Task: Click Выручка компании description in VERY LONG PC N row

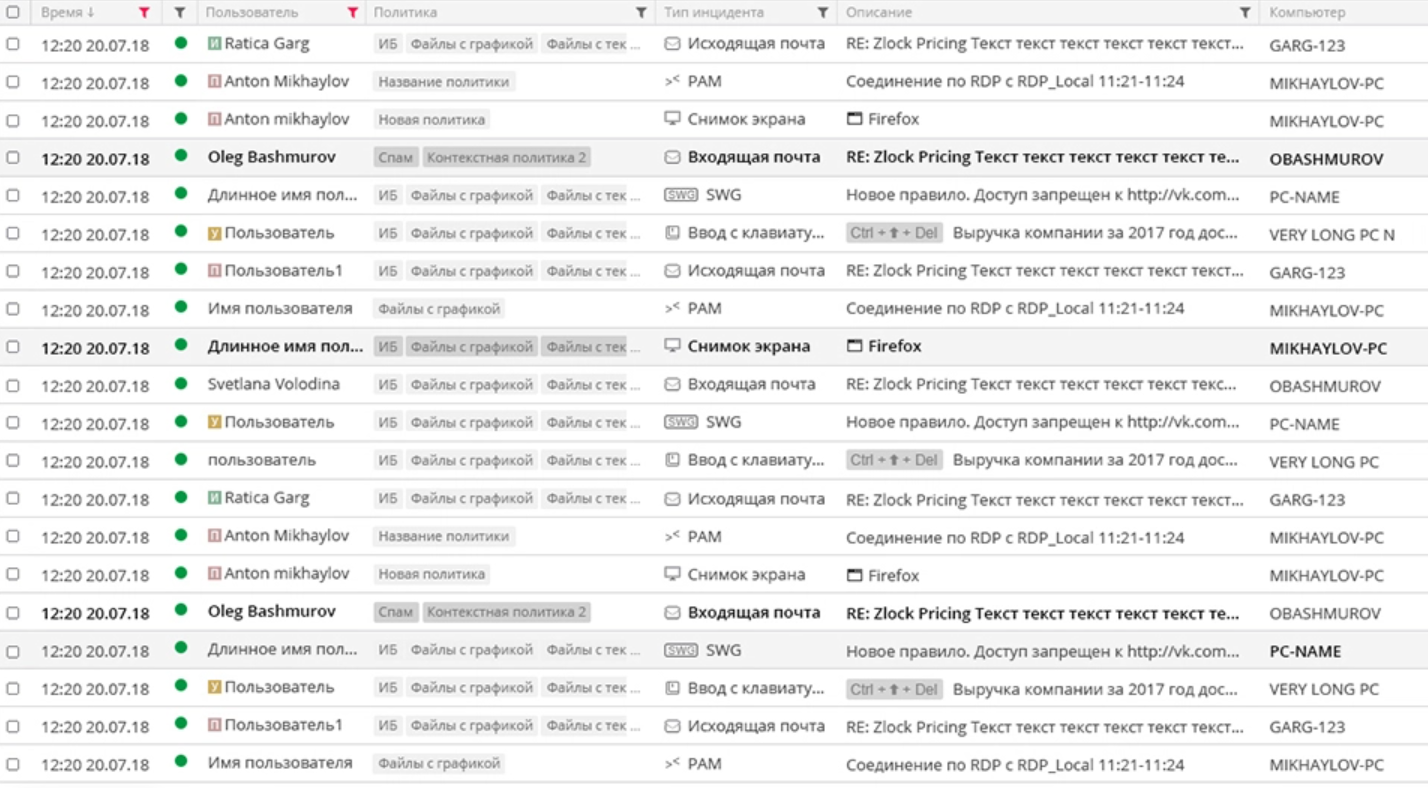Action: point(1096,233)
